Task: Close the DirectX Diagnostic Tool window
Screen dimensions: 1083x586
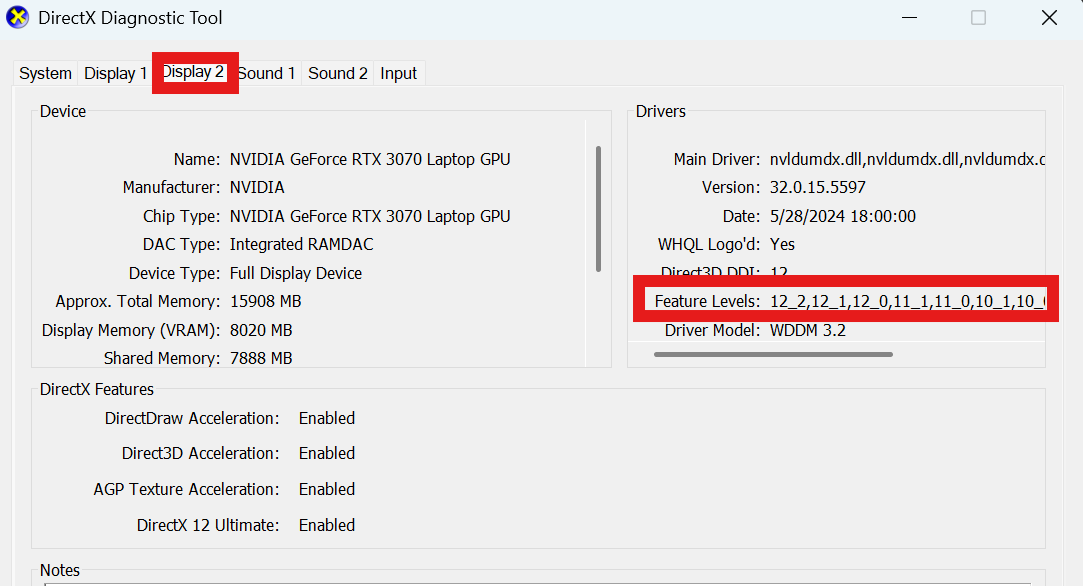Action: pos(1049,17)
